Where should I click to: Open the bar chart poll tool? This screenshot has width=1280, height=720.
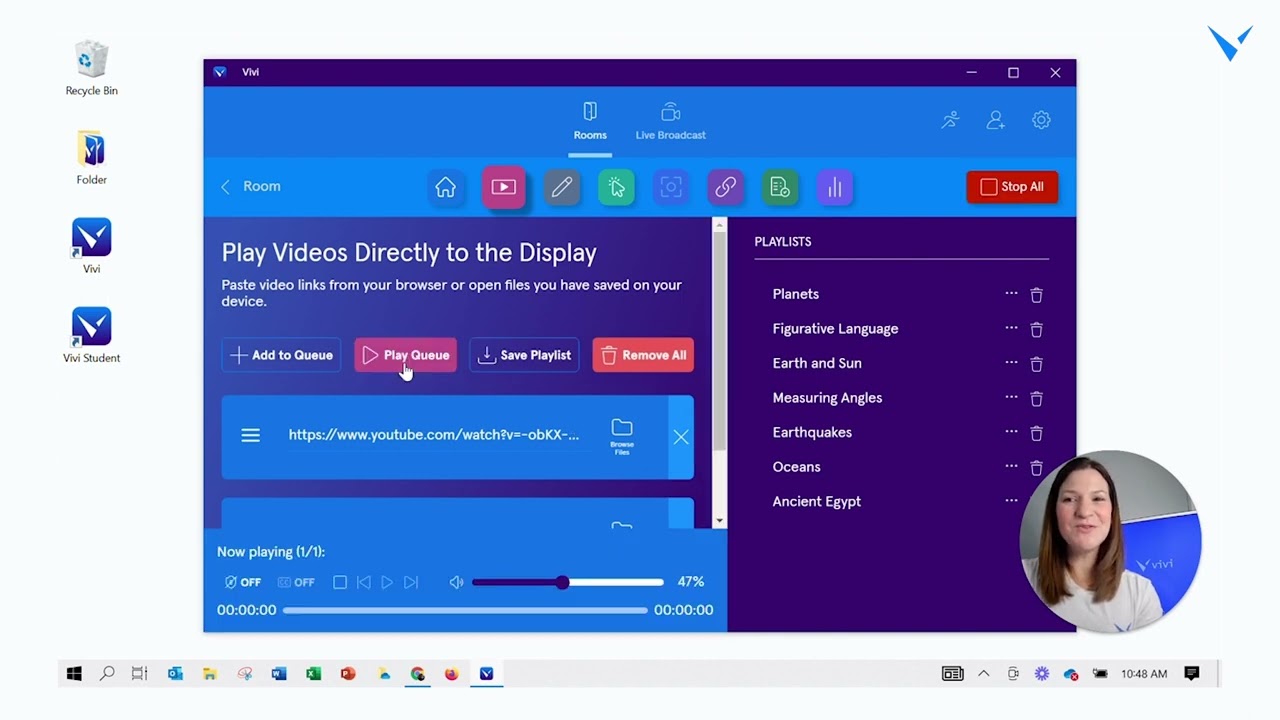coord(834,187)
